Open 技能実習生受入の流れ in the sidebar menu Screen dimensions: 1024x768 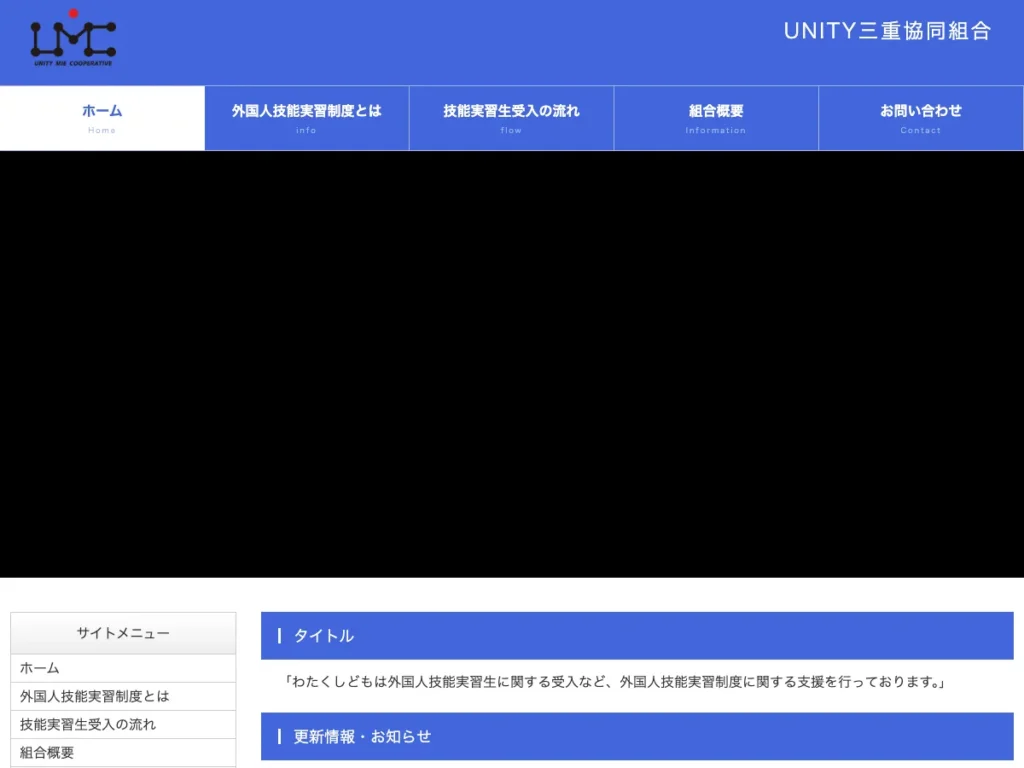[x=123, y=724]
